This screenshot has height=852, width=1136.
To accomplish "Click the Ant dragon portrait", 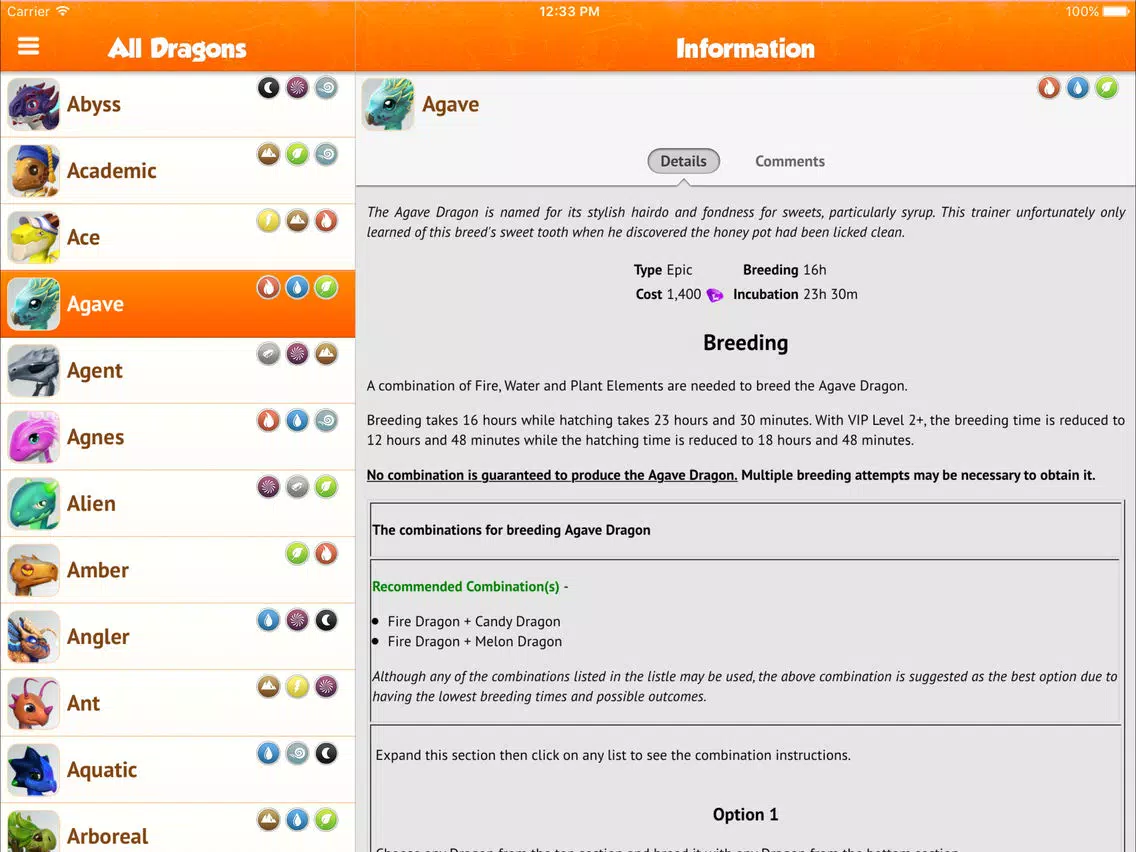I will (33, 704).
